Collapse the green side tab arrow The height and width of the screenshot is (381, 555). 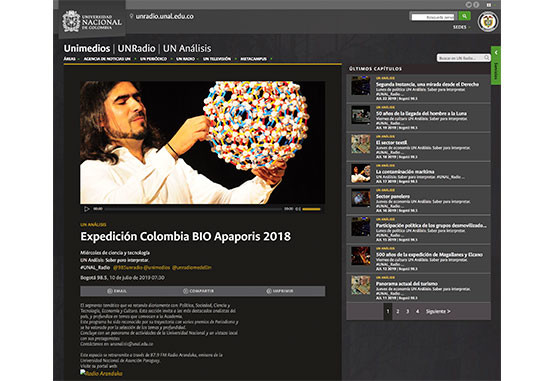coord(496,52)
